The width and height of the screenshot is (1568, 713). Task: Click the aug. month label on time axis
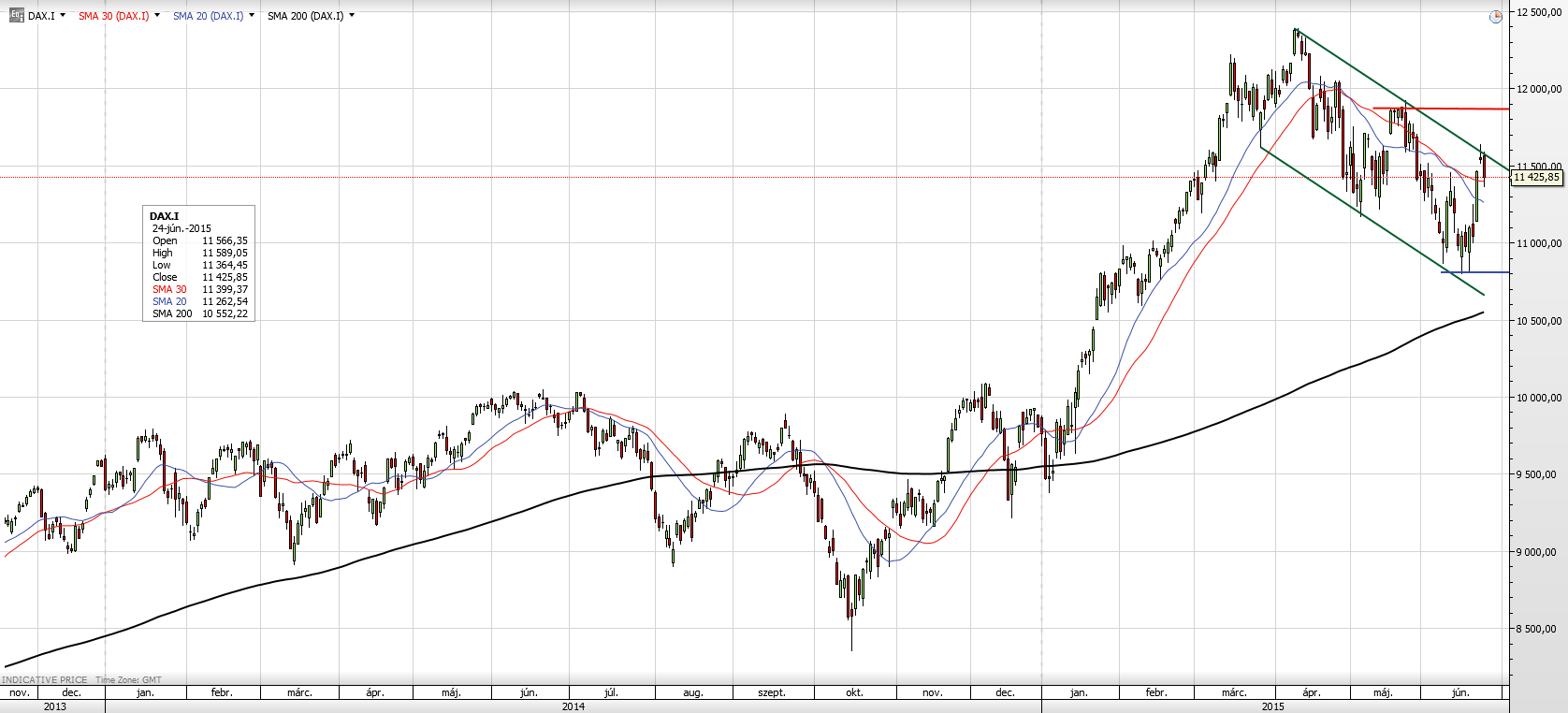[692, 692]
